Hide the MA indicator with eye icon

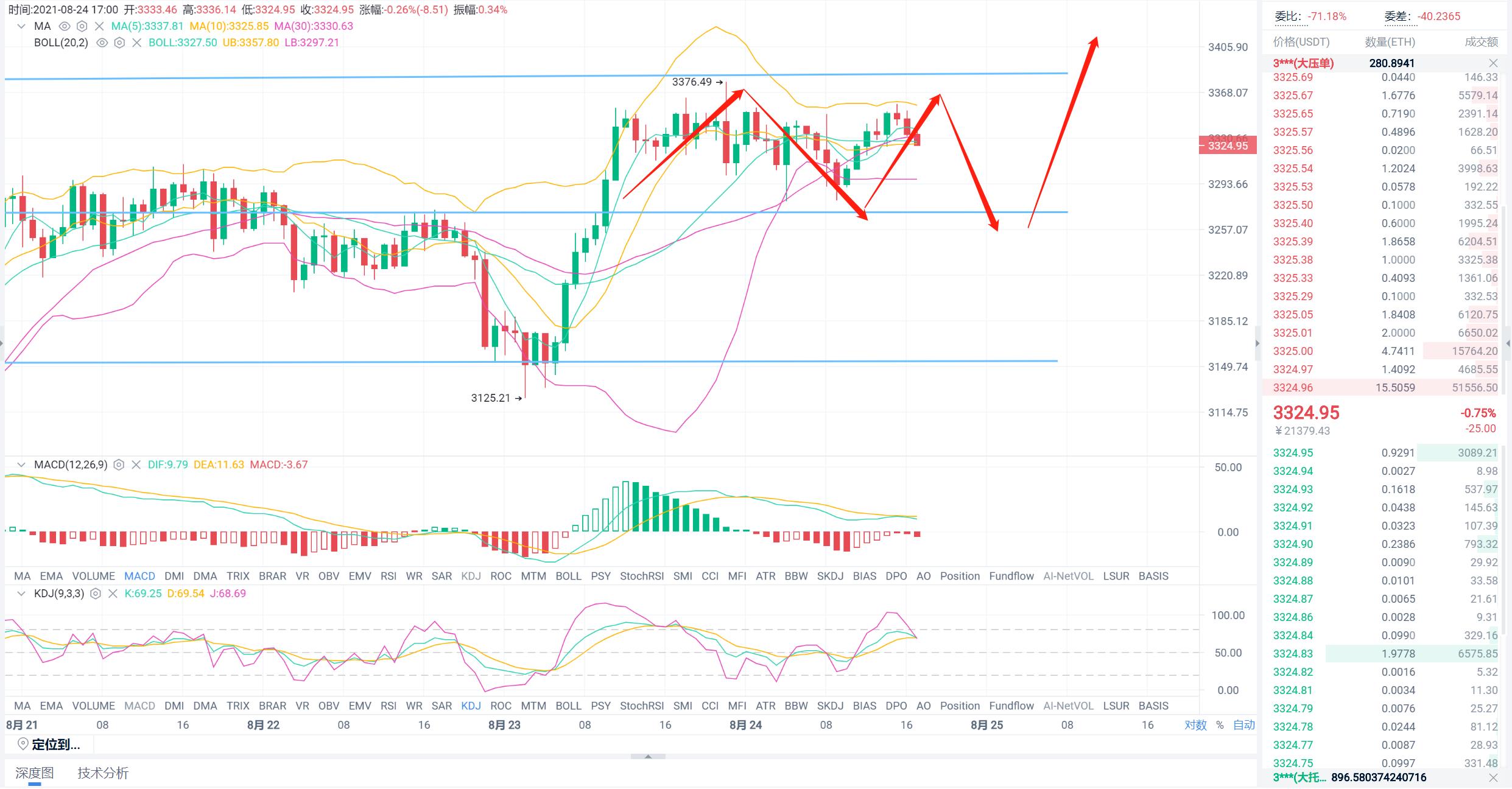pyautogui.click(x=64, y=26)
